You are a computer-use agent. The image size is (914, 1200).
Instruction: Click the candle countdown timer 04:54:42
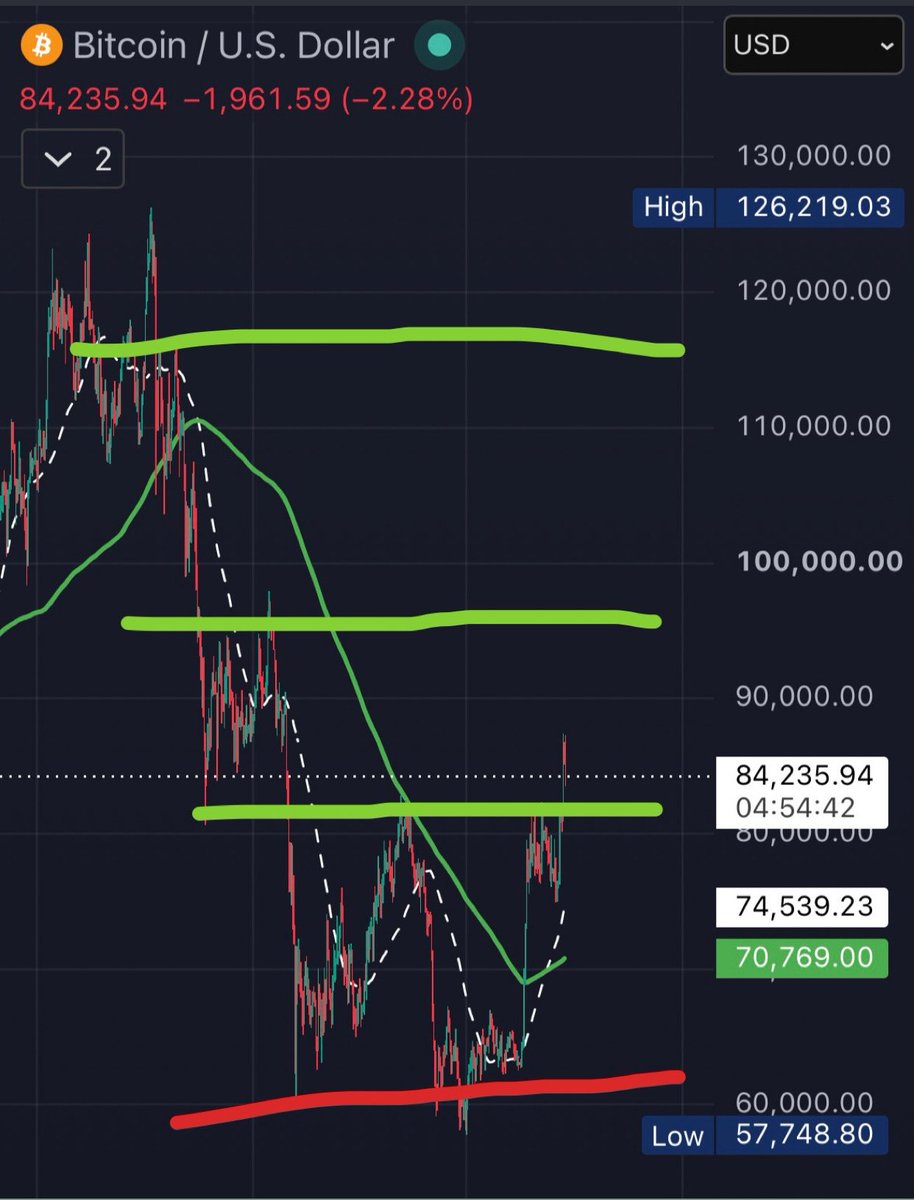click(x=796, y=807)
